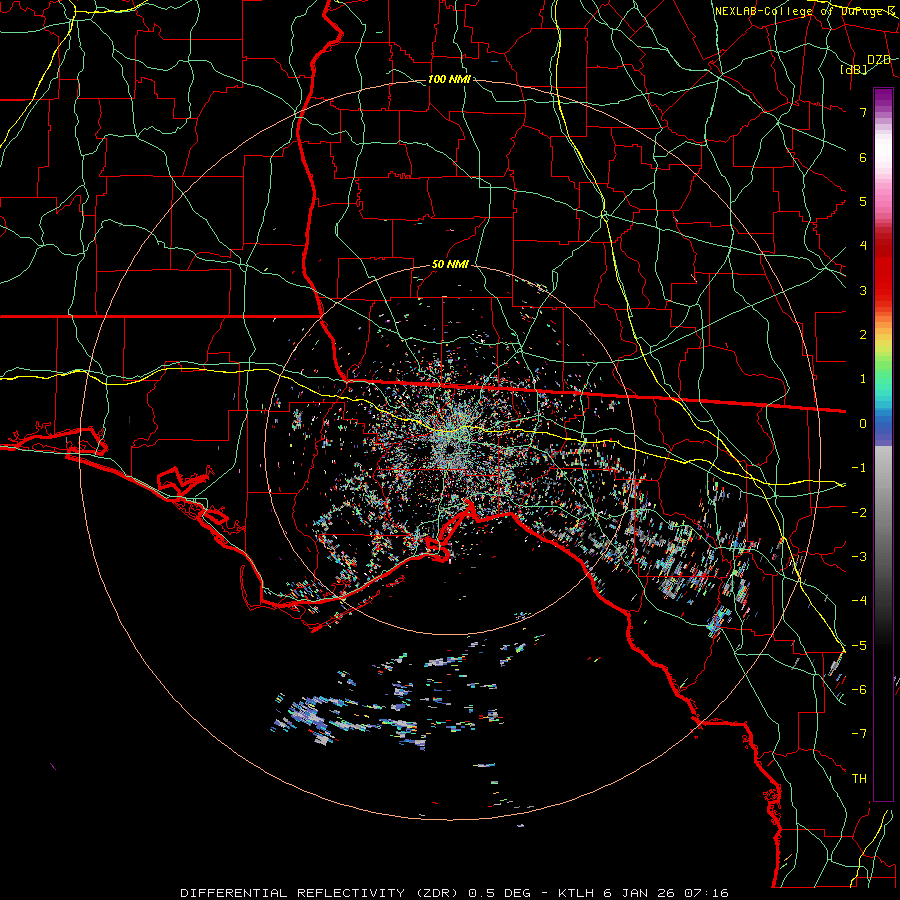Screen dimensions: 900x900
Task: Click the 100 NMI range ring label
Action: pos(449,79)
